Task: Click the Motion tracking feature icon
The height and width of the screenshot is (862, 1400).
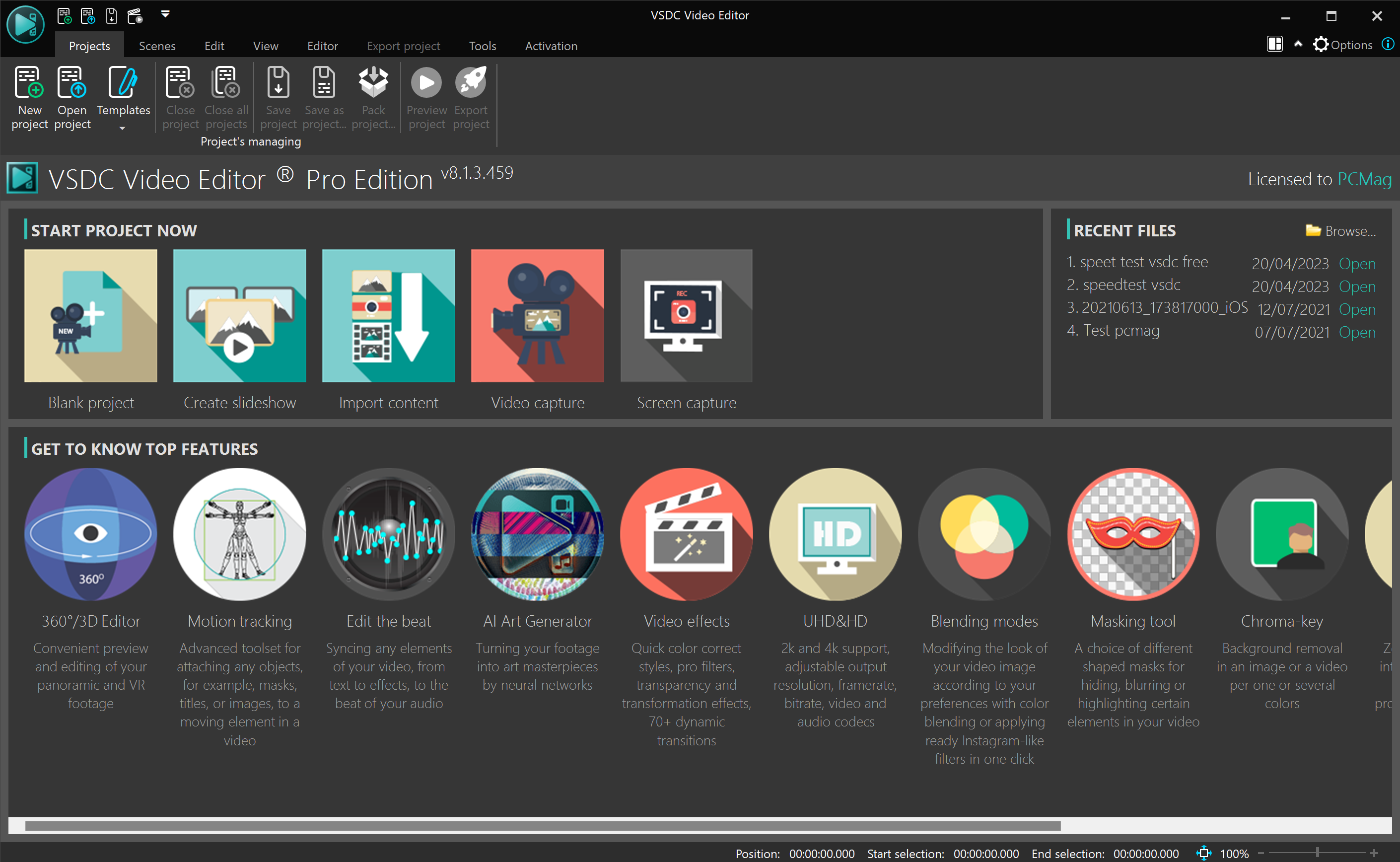Action: pyautogui.click(x=239, y=534)
